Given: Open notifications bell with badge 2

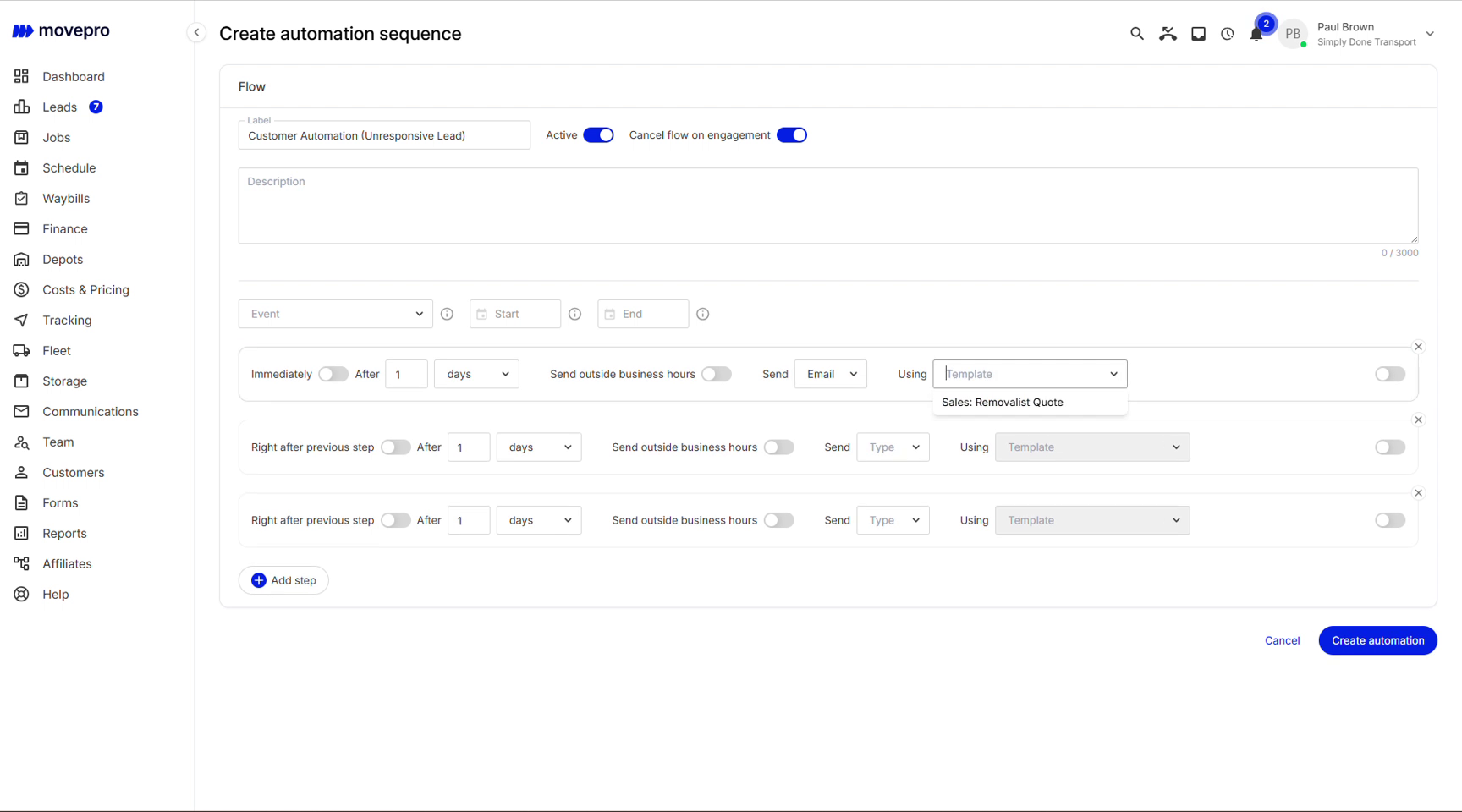Looking at the screenshot, I should [x=1256, y=34].
